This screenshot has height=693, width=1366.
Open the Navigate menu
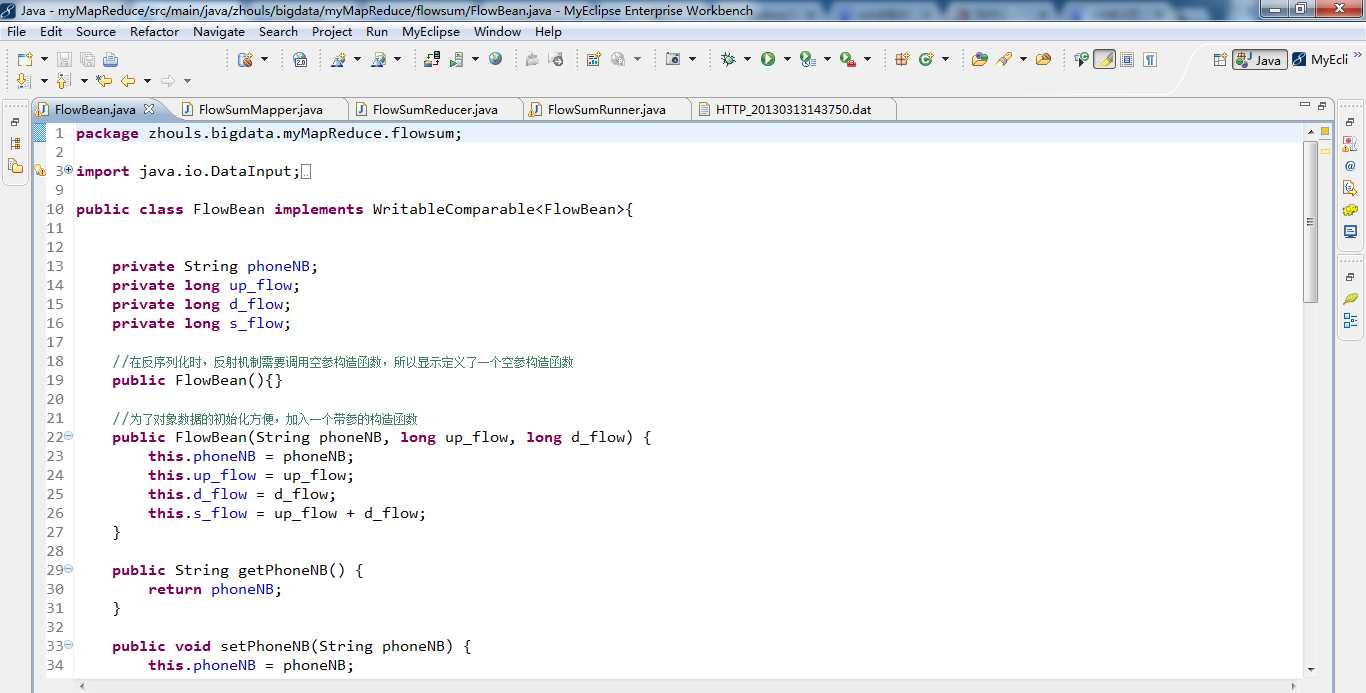[x=219, y=31]
